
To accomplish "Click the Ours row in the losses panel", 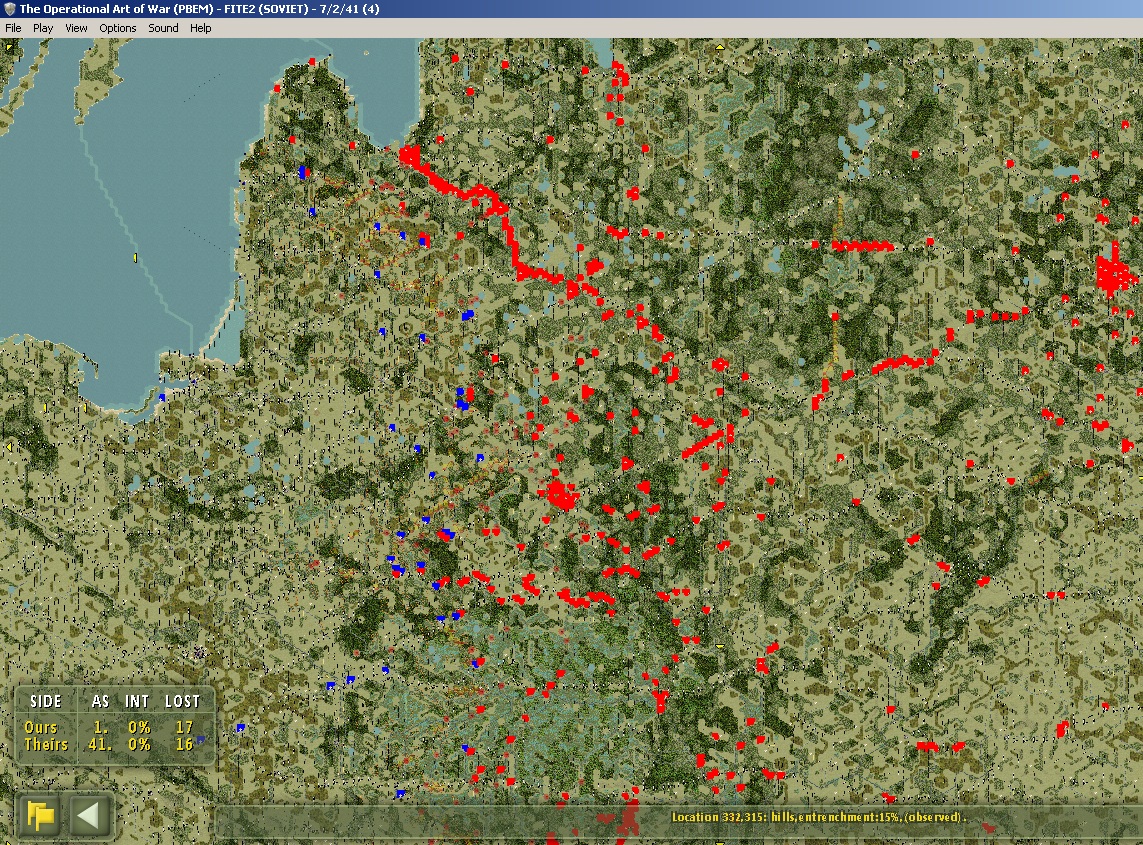I will pyautogui.click(x=109, y=727).
